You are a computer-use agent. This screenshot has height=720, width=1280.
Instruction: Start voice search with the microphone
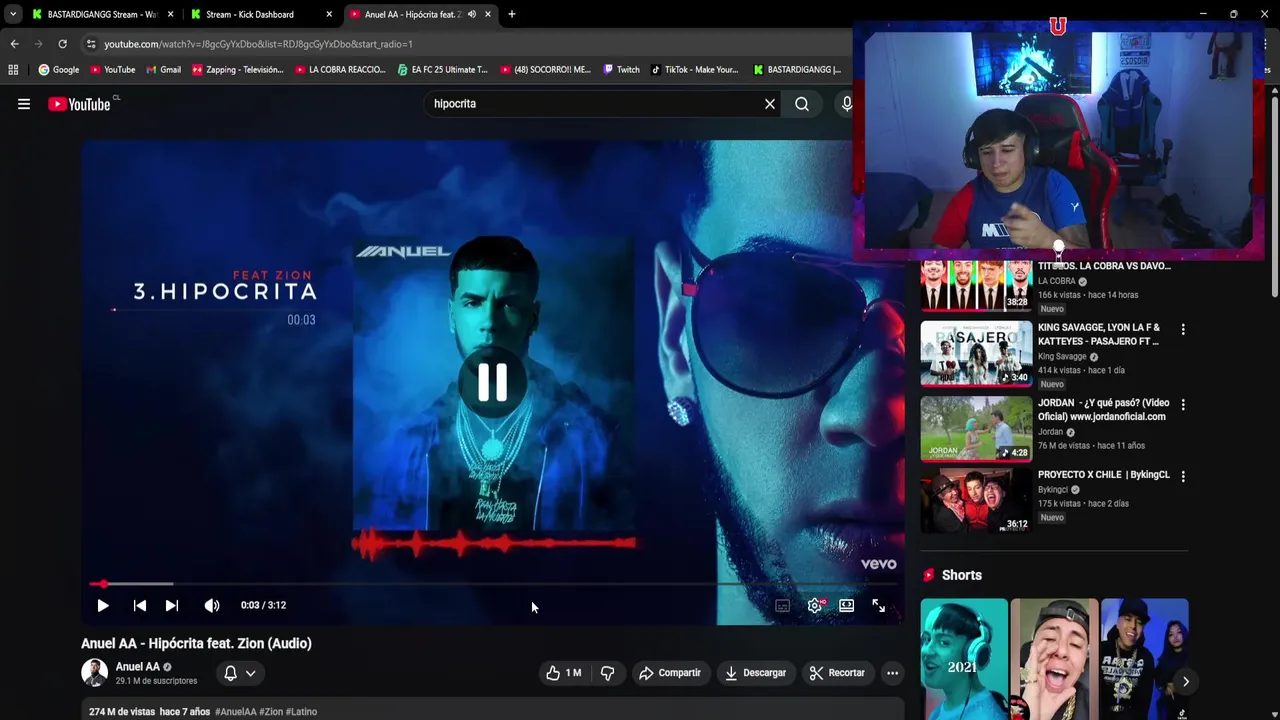(x=847, y=104)
